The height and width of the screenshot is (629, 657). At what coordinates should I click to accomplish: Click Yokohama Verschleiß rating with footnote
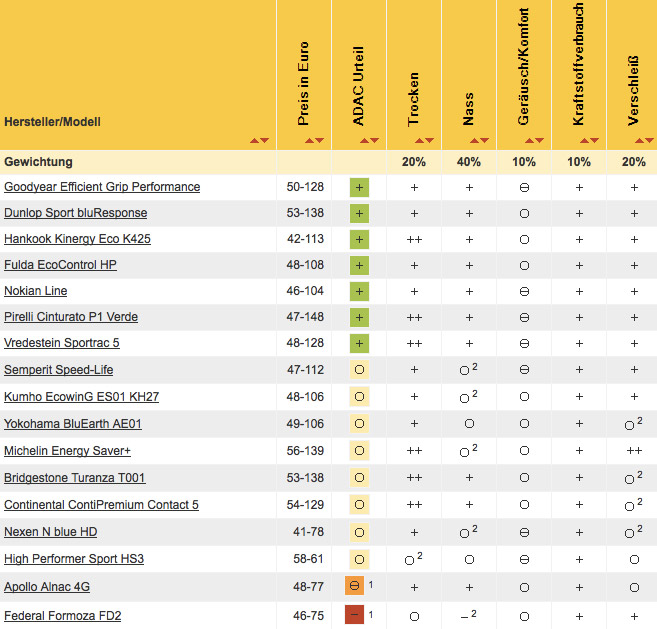coord(634,424)
